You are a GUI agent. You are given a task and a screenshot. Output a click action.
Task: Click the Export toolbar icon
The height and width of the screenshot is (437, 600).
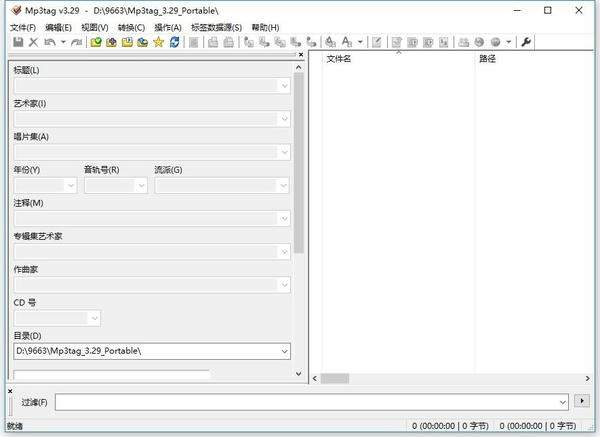396,42
